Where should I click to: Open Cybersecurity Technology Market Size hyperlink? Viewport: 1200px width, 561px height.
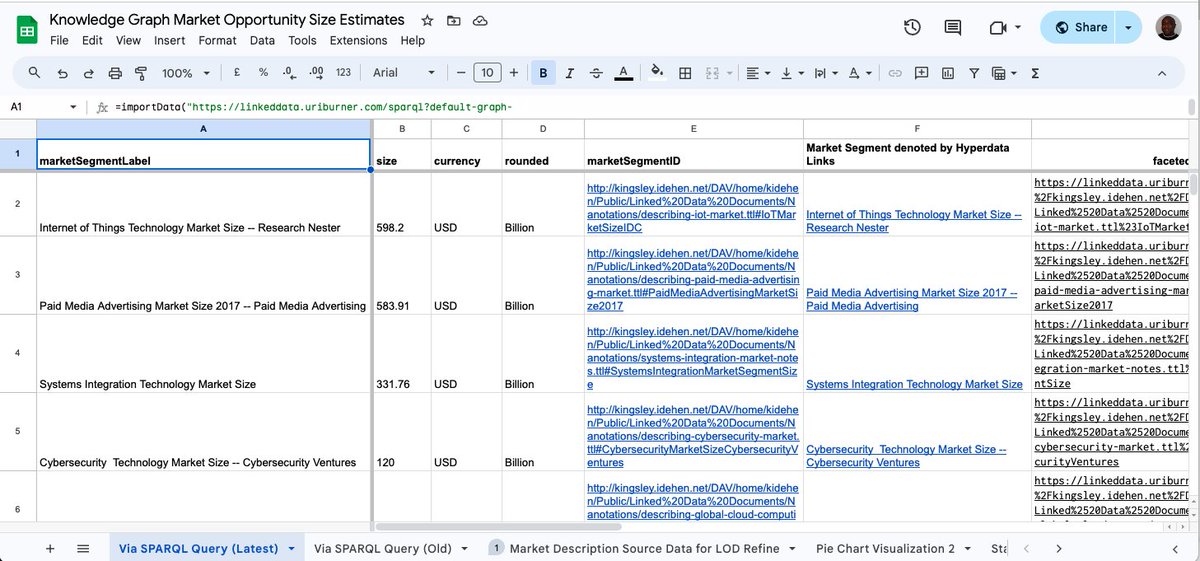[x=906, y=456]
